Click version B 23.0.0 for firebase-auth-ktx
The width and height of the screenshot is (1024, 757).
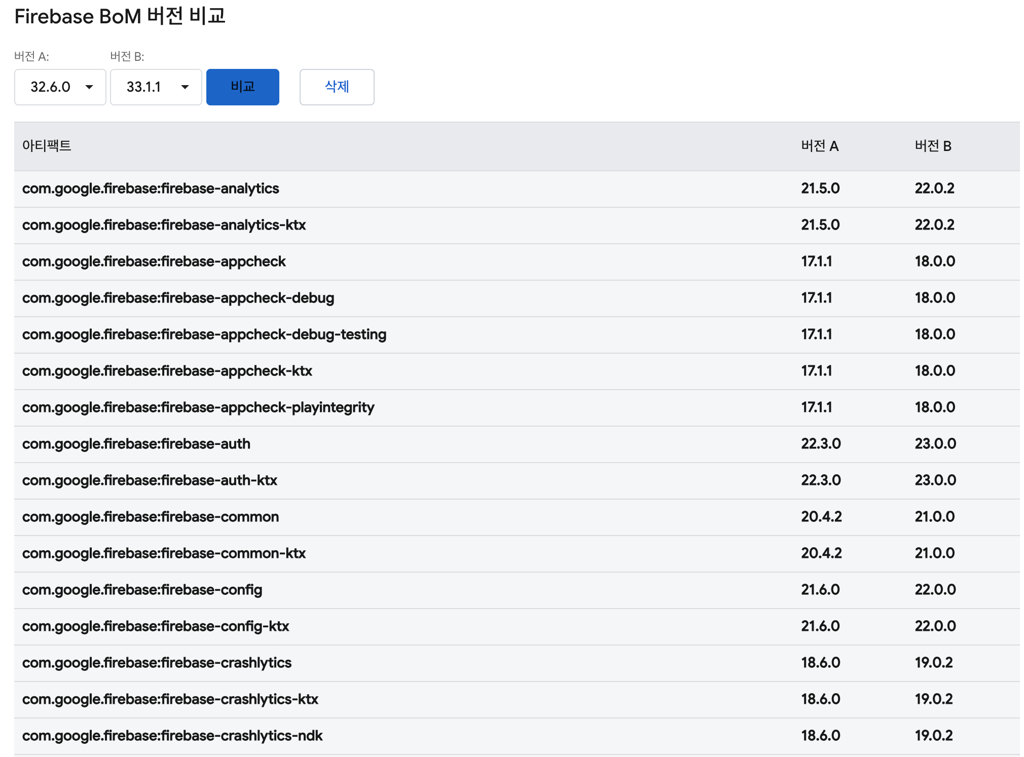point(935,481)
